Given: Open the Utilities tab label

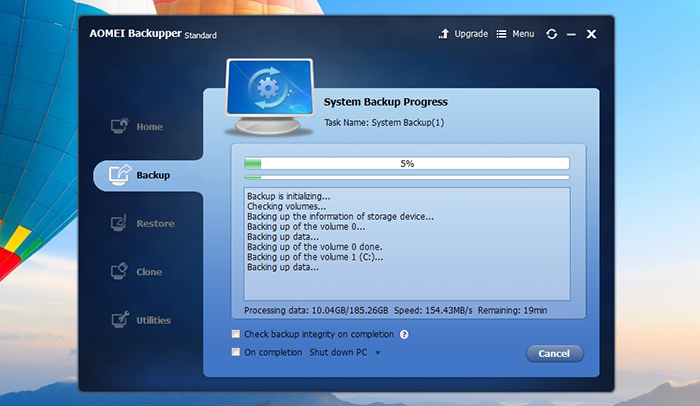Looking at the screenshot, I should click(154, 320).
